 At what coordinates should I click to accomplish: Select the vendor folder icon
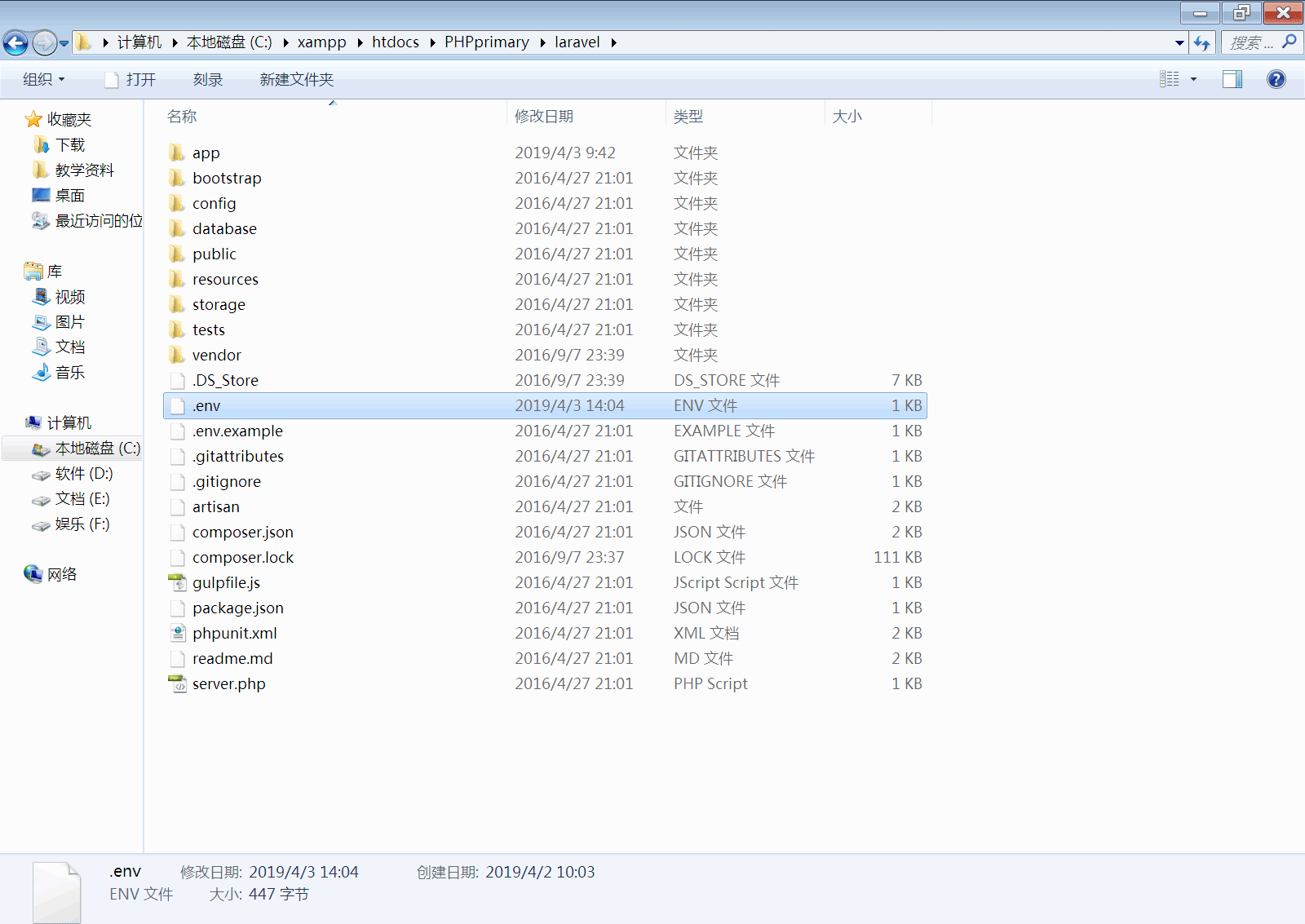pyautogui.click(x=177, y=355)
